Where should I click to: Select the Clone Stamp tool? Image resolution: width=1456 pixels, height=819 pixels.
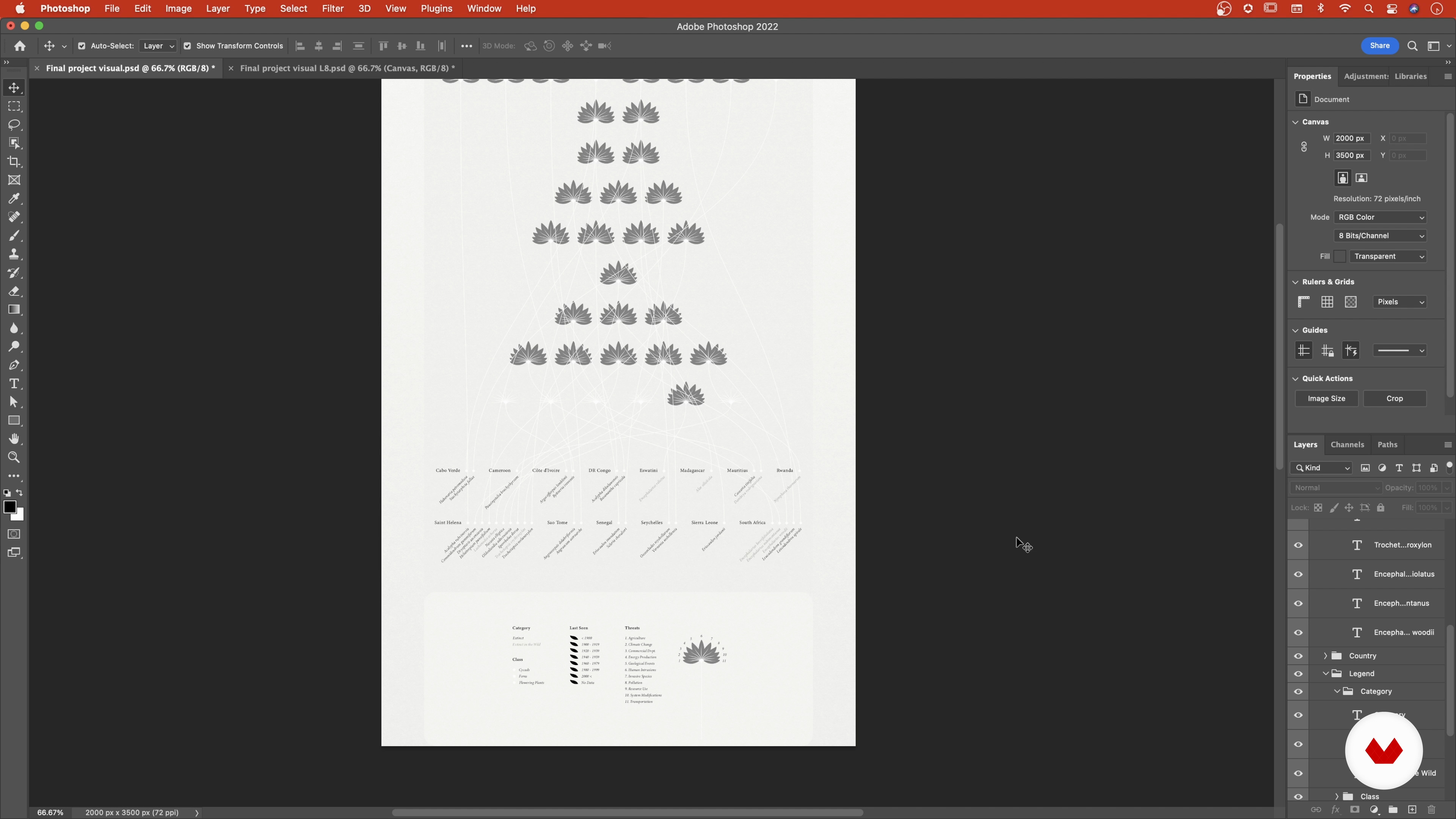click(14, 254)
